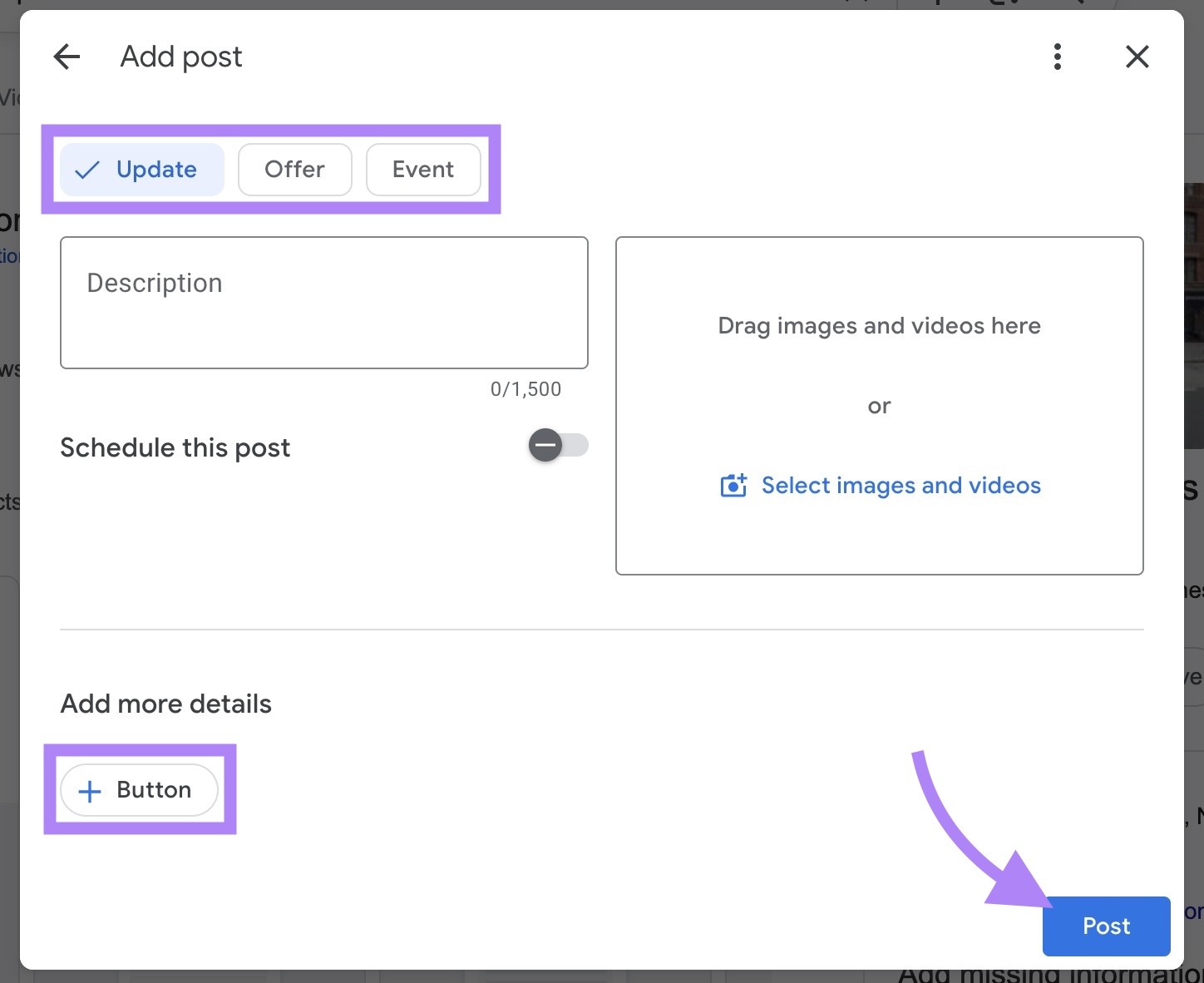This screenshot has width=1204, height=983.
Task: Click the Add post dialog title
Action: [x=180, y=57]
